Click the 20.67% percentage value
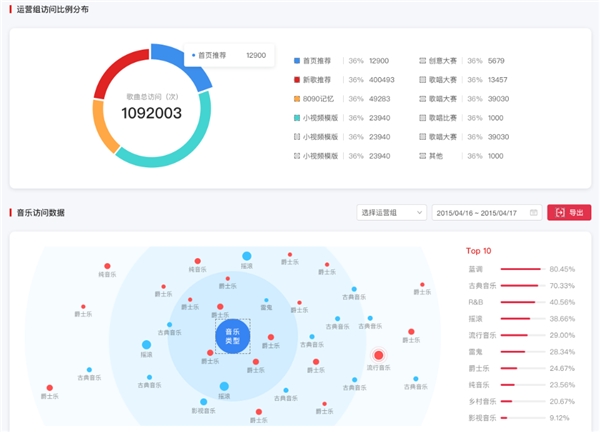 pyautogui.click(x=562, y=401)
